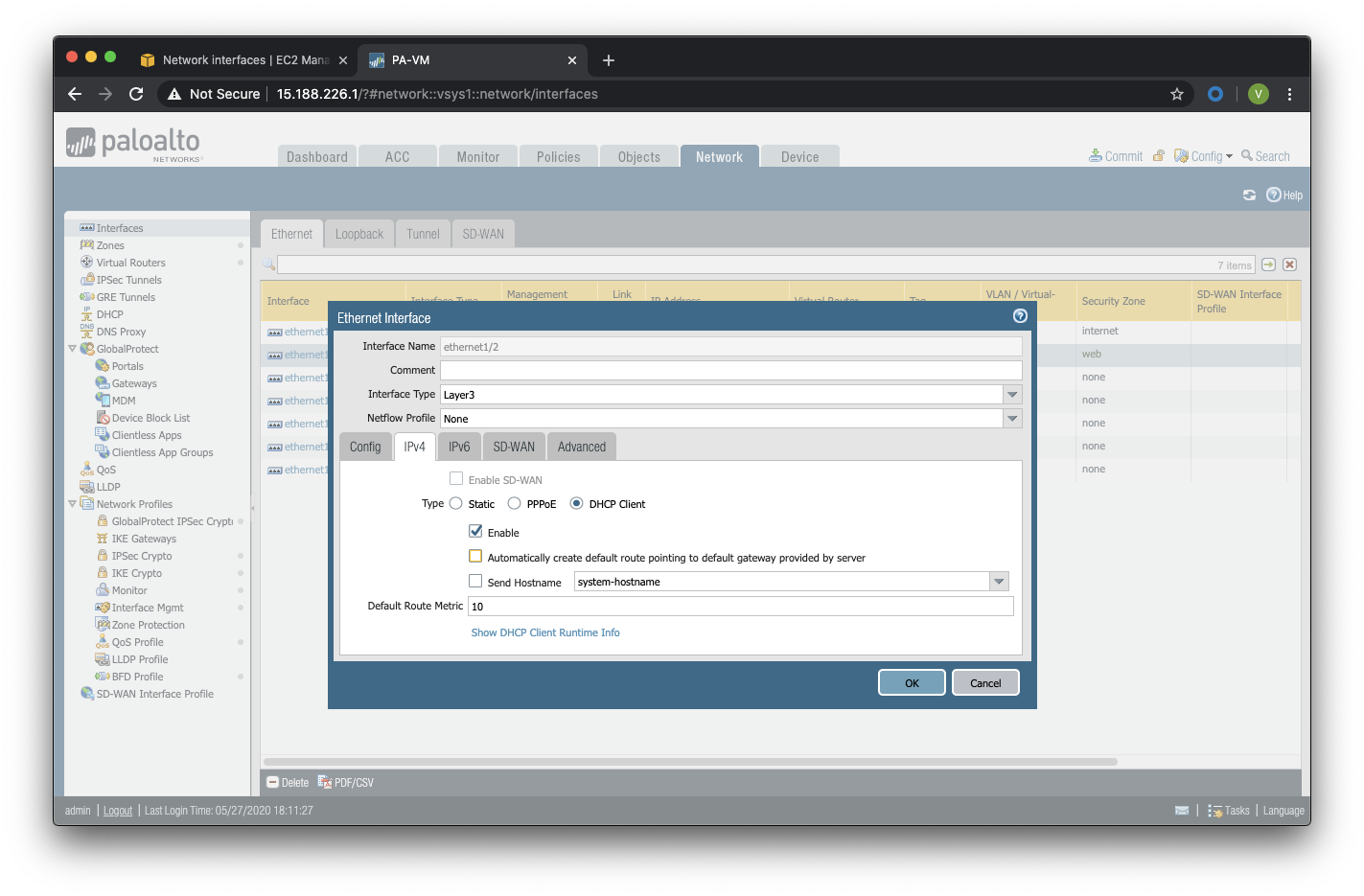The width and height of the screenshot is (1364, 896).
Task: Click the Comment input field
Action: click(731, 370)
